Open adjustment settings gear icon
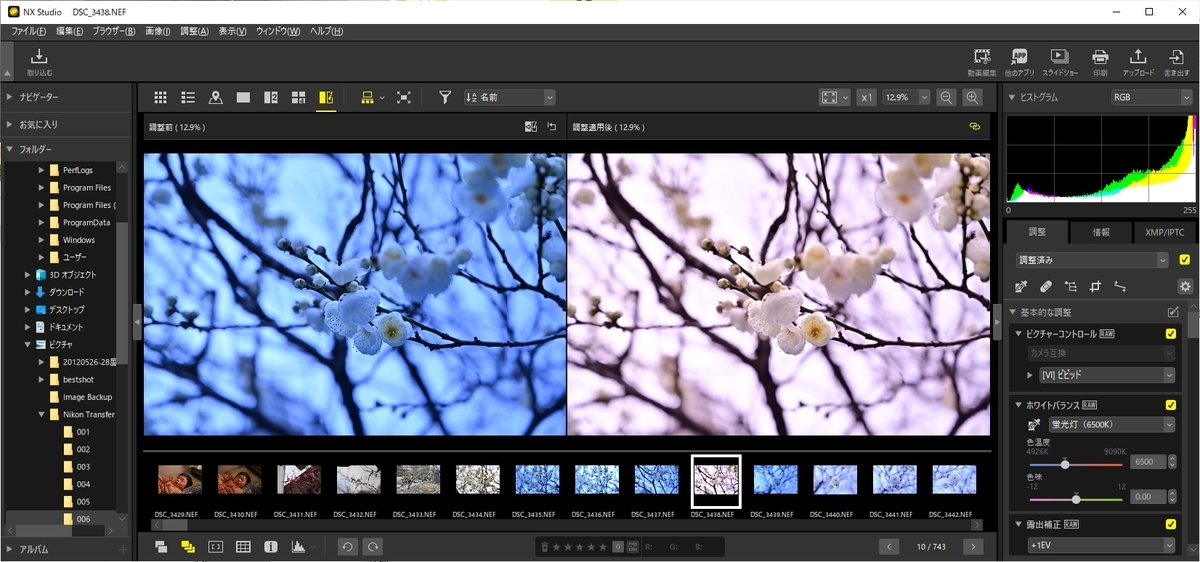 pyautogui.click(x=1185, y=287)
